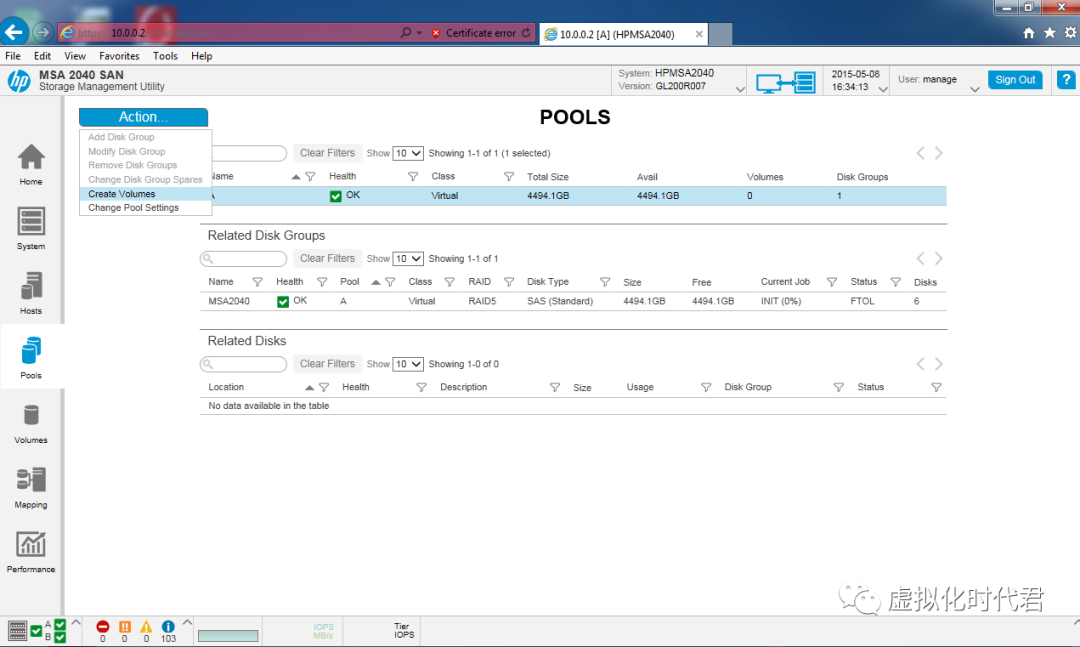Open Related Disks Show rows dropdown

408,364
